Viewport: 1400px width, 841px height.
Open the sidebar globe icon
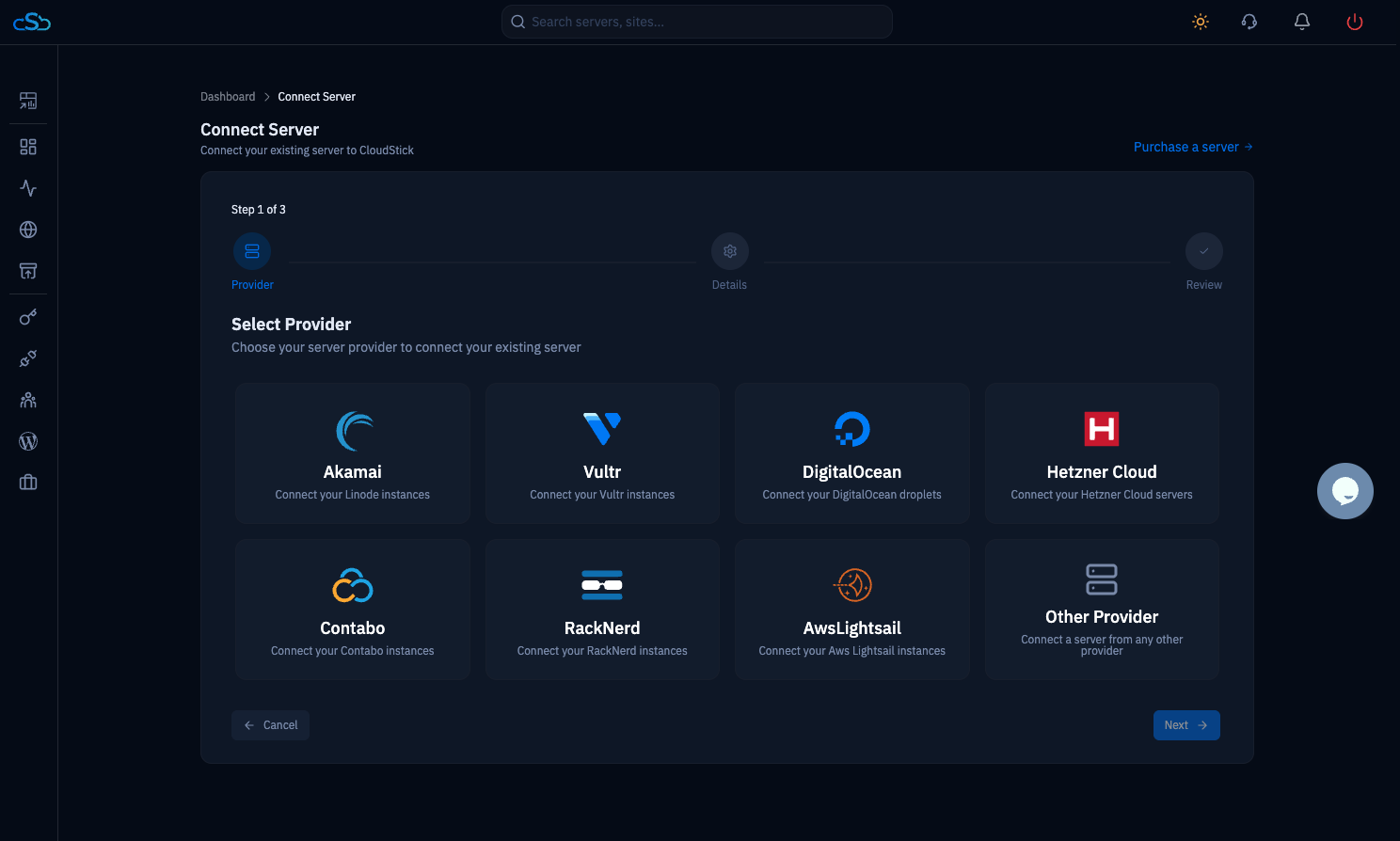28,230
